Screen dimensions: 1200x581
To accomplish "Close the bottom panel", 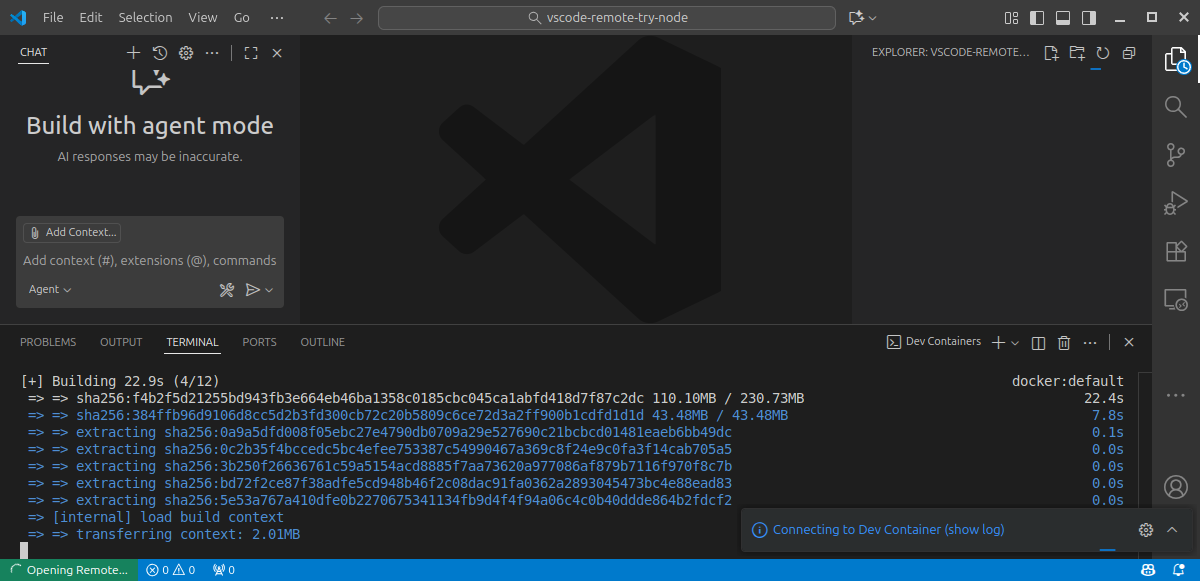I will click(1129, 343).
